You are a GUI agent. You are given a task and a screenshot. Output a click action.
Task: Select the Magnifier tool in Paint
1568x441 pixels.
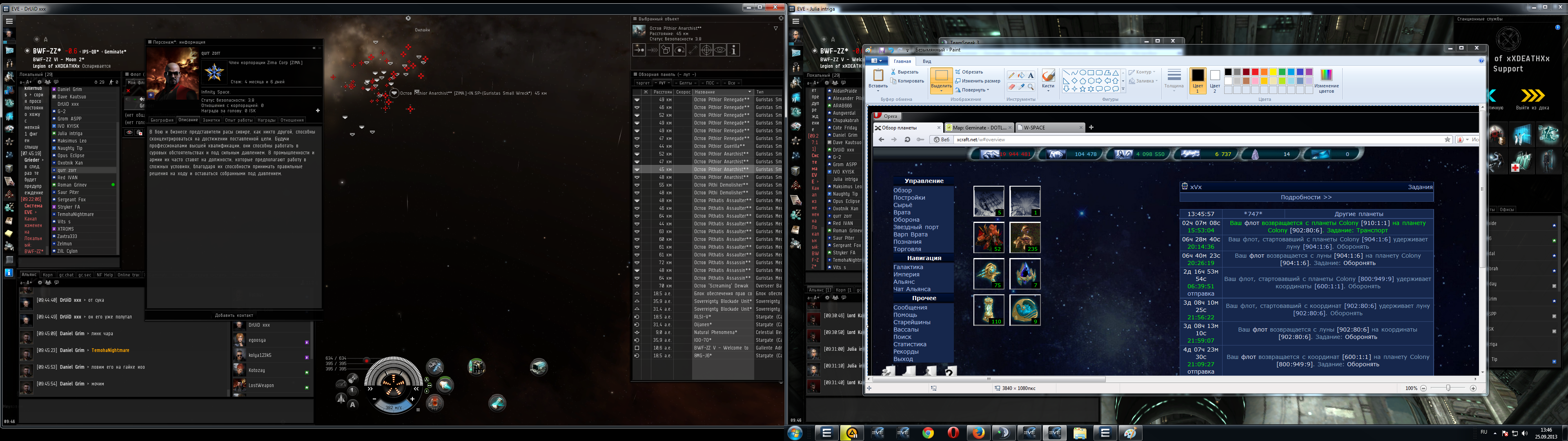click(x=1031, y=87)
